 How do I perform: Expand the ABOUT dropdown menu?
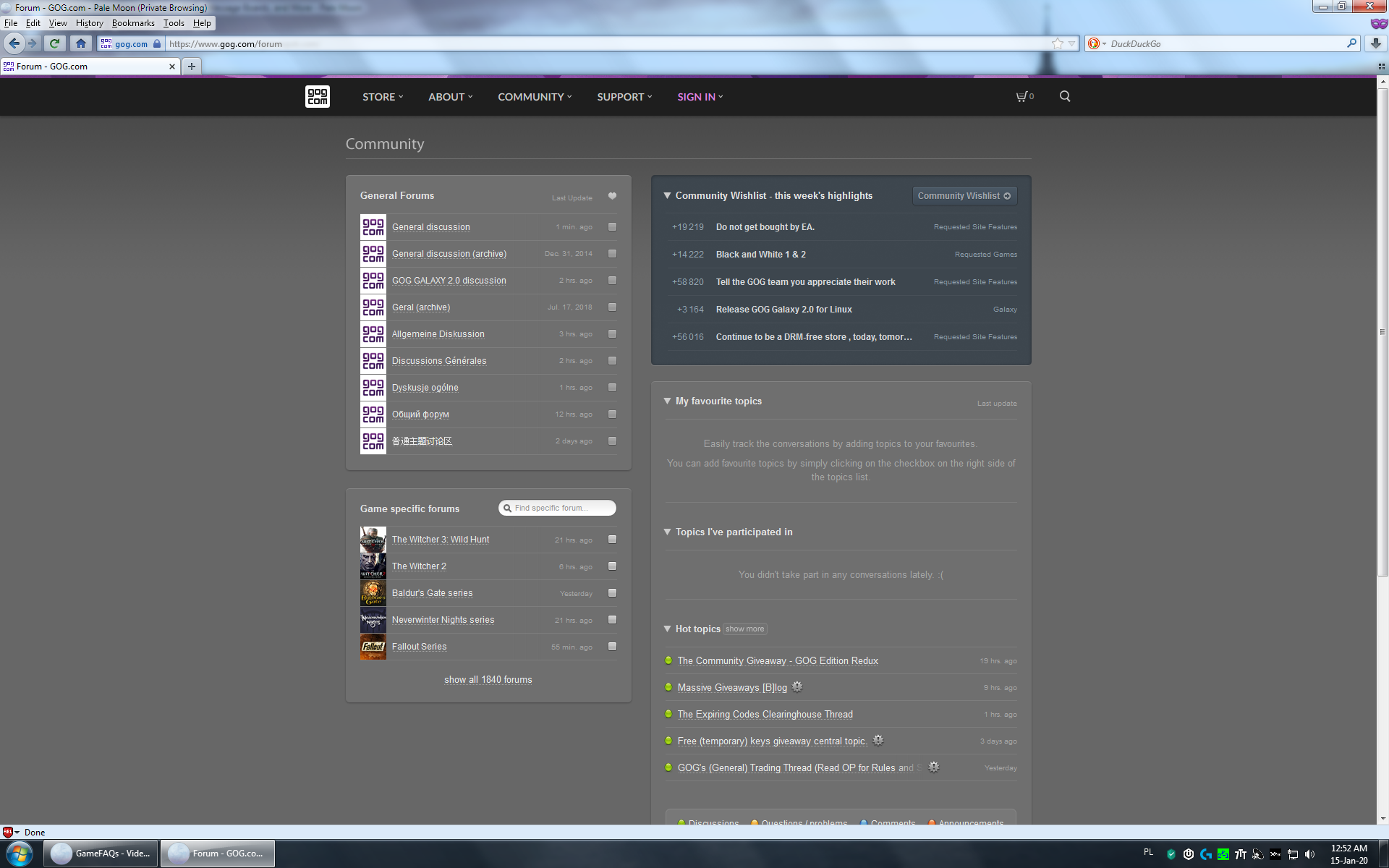tap(450, 97)
